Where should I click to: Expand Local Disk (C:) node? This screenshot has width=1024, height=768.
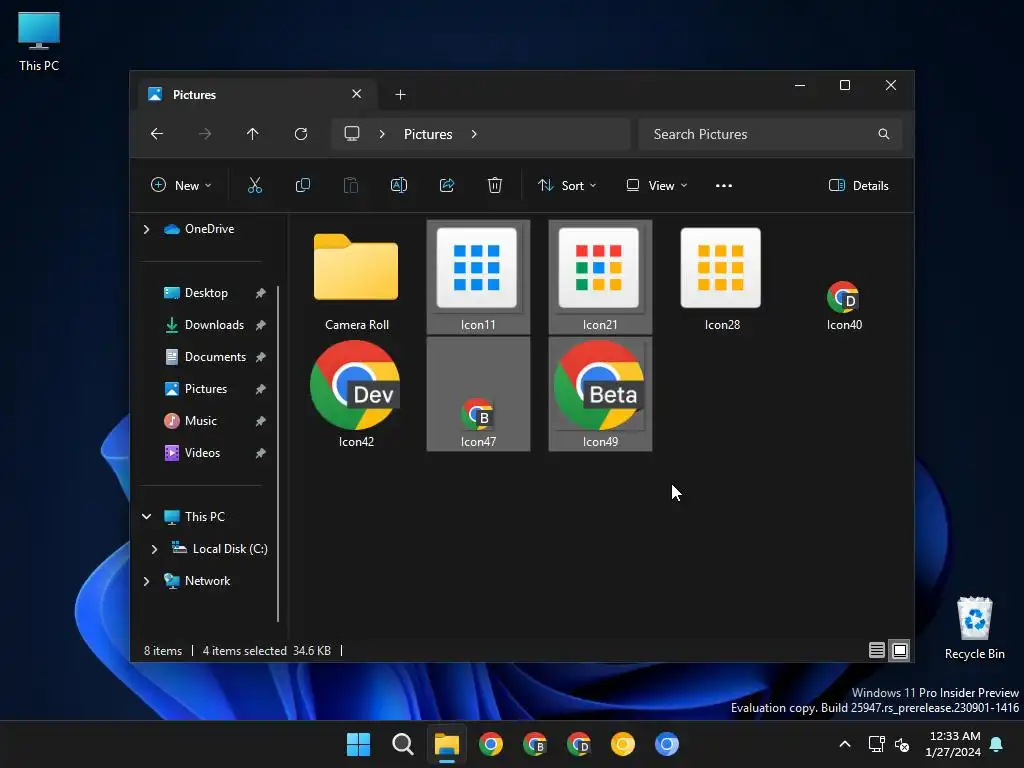tap(154, 549)
